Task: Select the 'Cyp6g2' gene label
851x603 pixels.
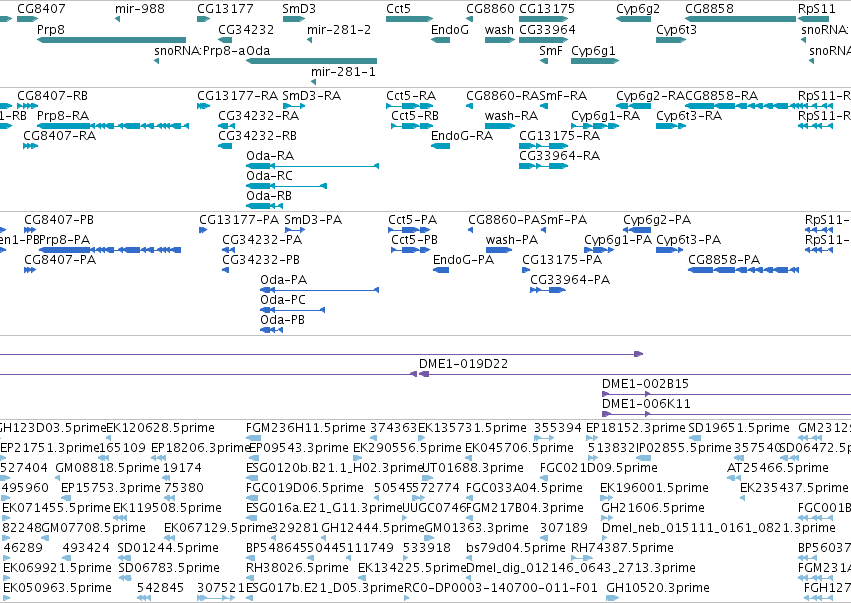Action: (x=638, y=9)
